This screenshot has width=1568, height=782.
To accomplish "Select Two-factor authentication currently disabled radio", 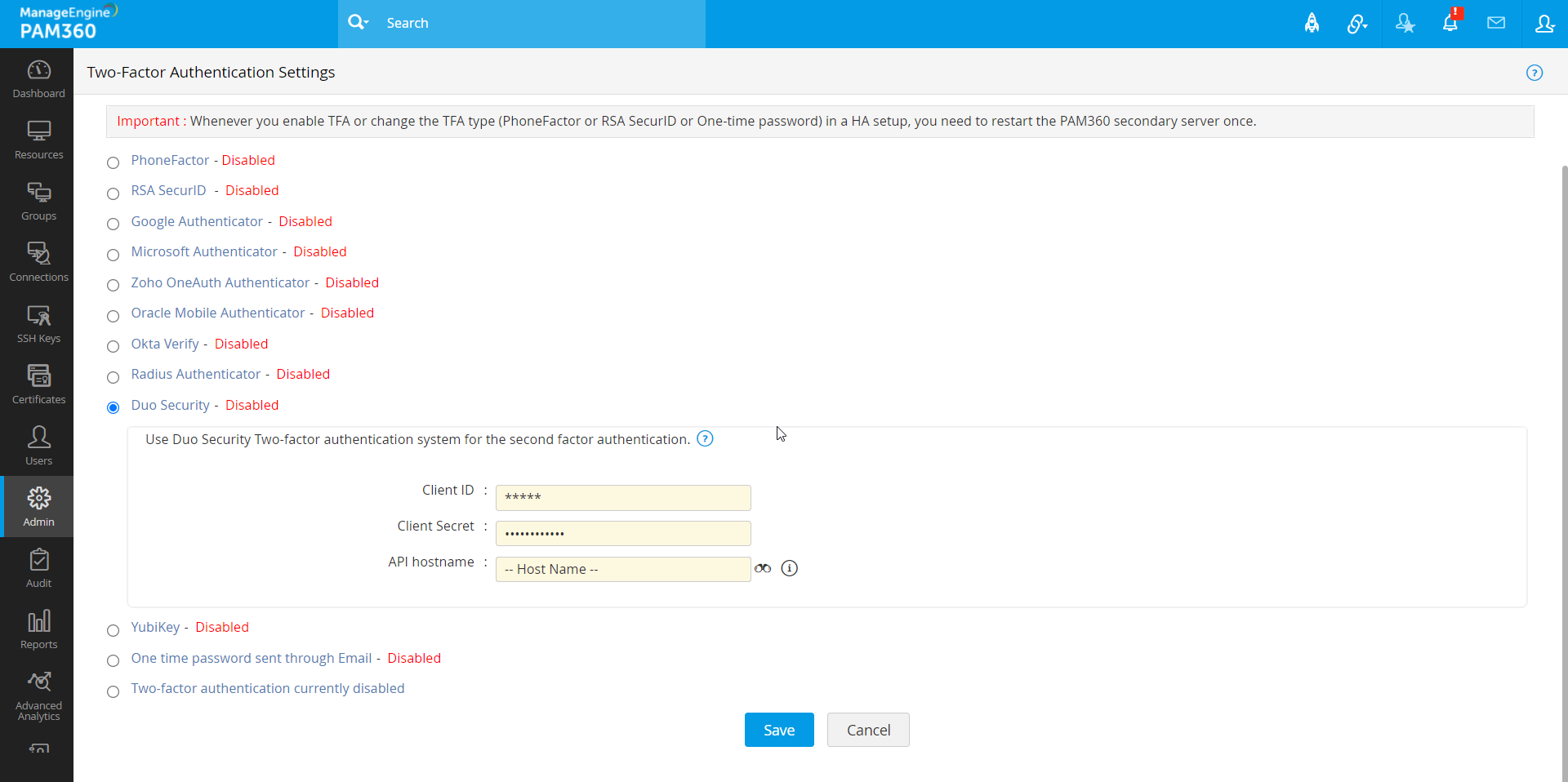I will (x=114, y=691).
